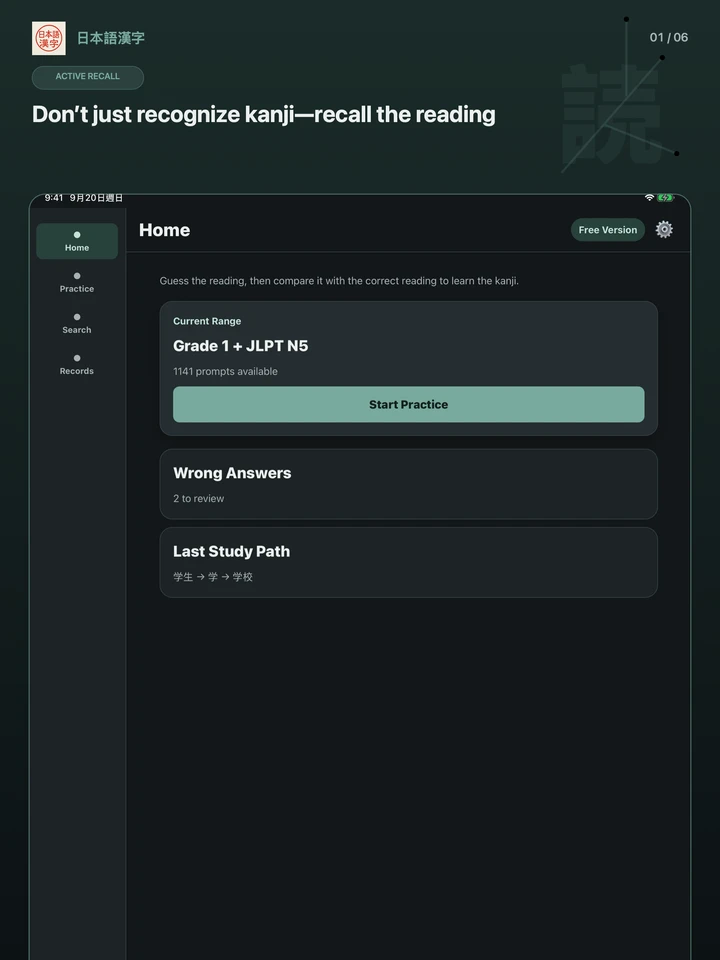Click the 2 to review text
This screenshot has width=720, height=960.
tap(198, 498)
